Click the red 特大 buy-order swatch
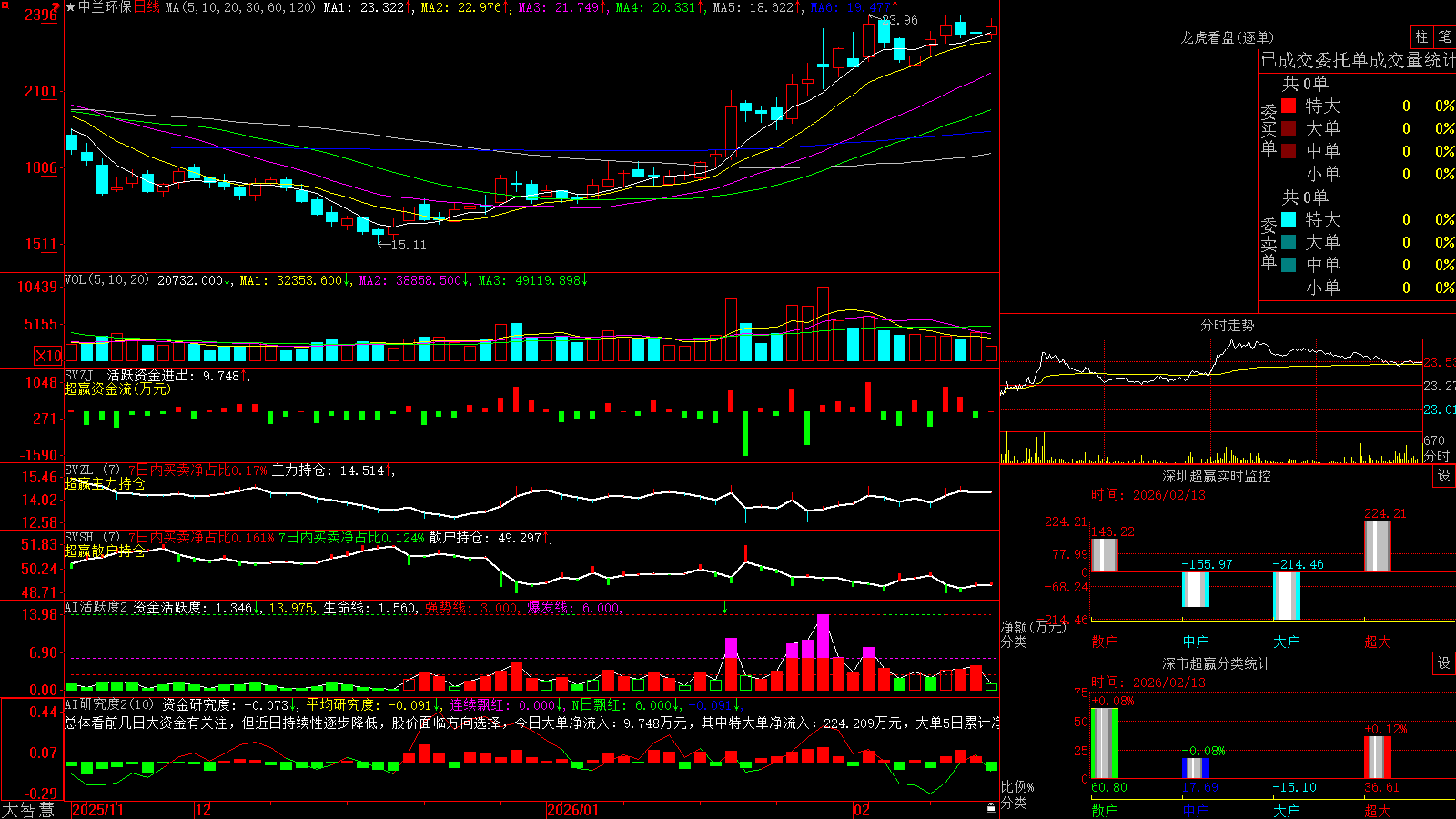Viewport: 1456px width, 819px height. [1289, 106]
